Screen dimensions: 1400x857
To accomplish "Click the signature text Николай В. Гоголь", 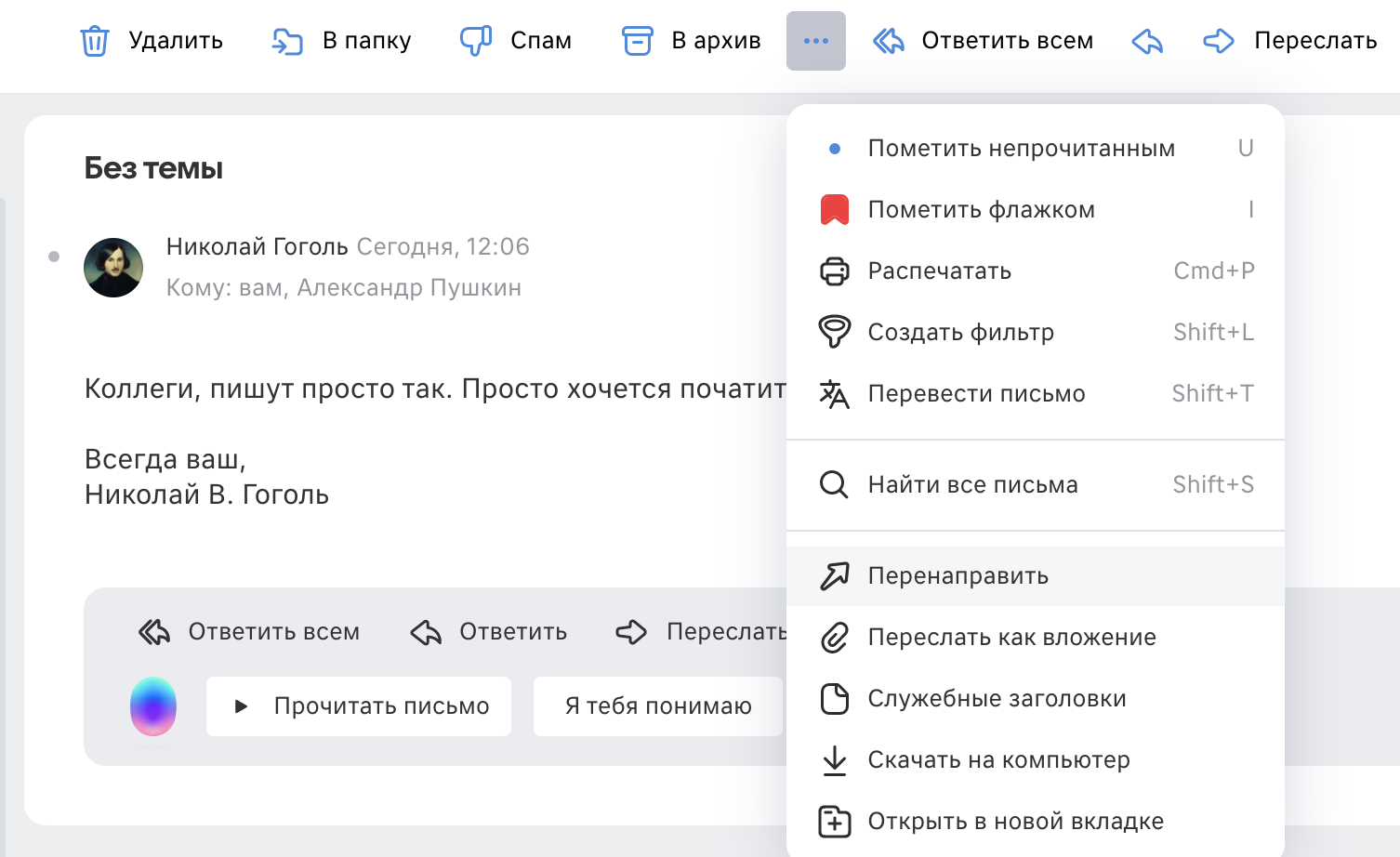I will [x=206, y=494].
